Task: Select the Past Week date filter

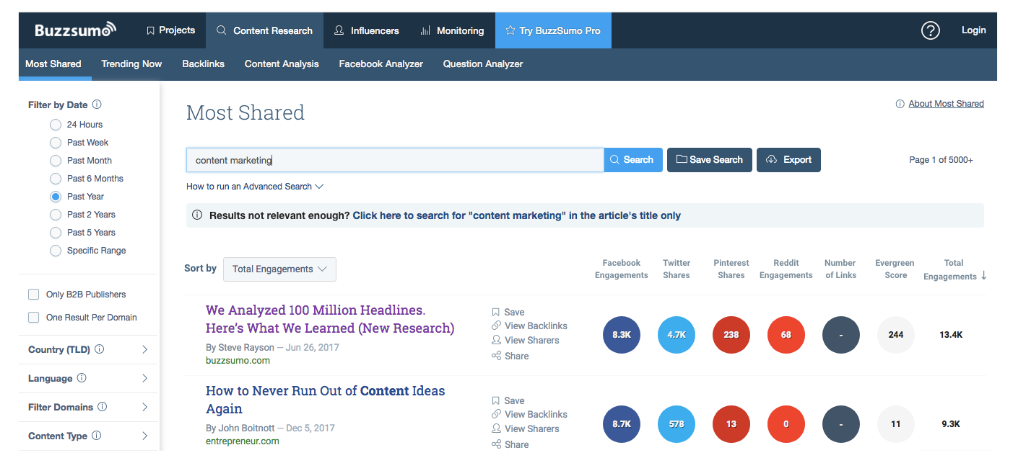Action: point(55,142)
